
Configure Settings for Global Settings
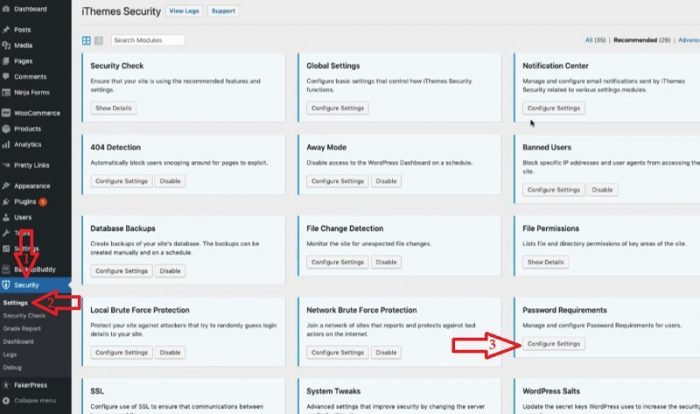(x=338, y=108)
